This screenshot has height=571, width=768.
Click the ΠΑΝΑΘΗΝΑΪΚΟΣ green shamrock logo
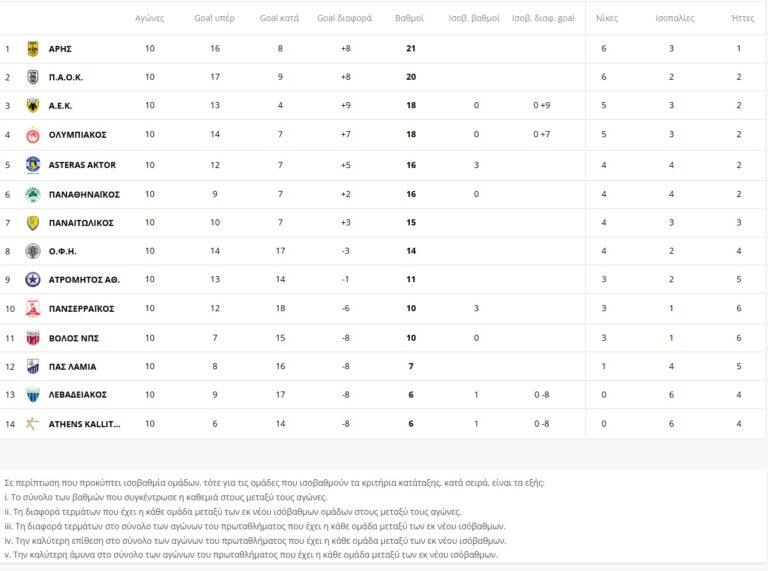[x=32, y=194]
